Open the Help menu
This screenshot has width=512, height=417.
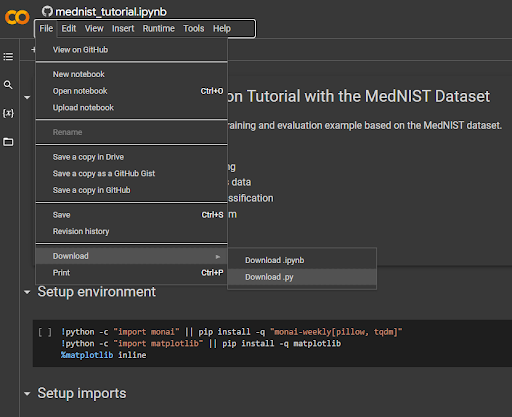point(222,29)
